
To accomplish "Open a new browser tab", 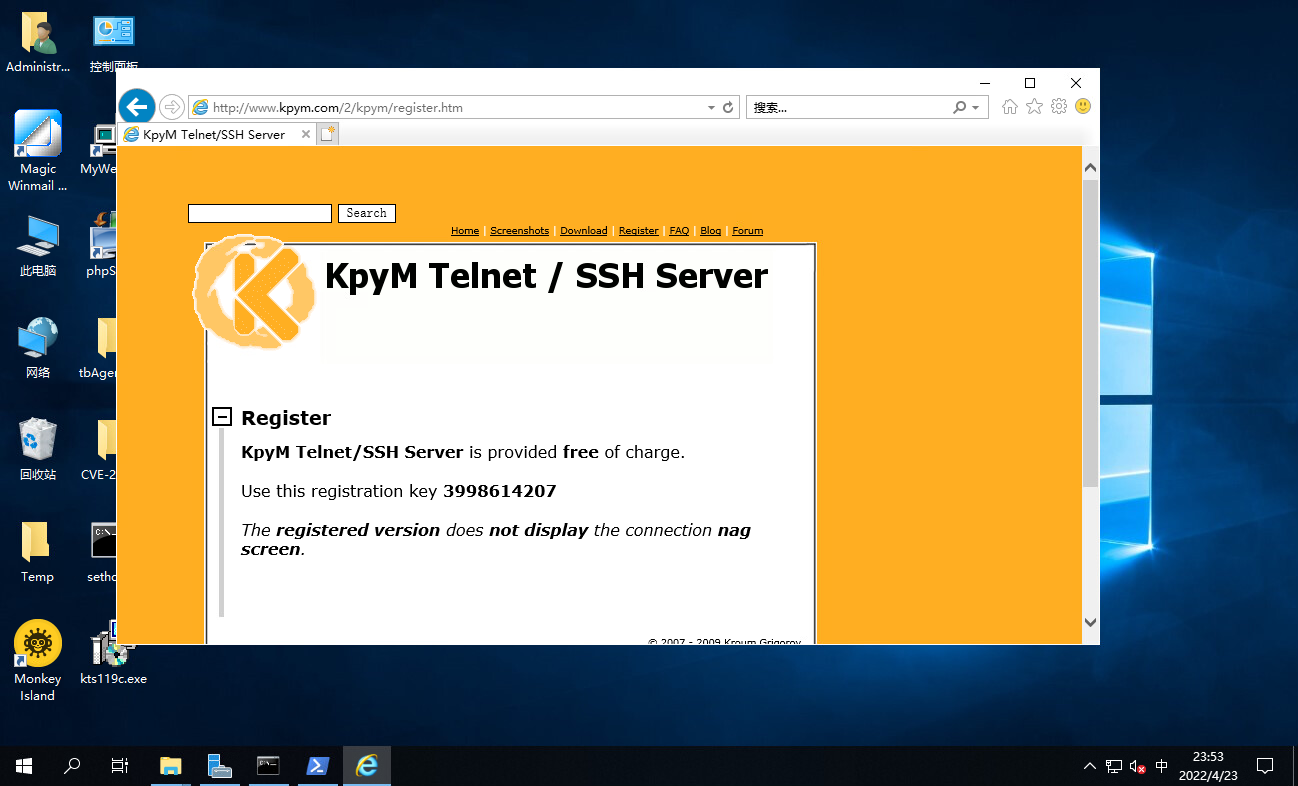I will pos(328,134).
